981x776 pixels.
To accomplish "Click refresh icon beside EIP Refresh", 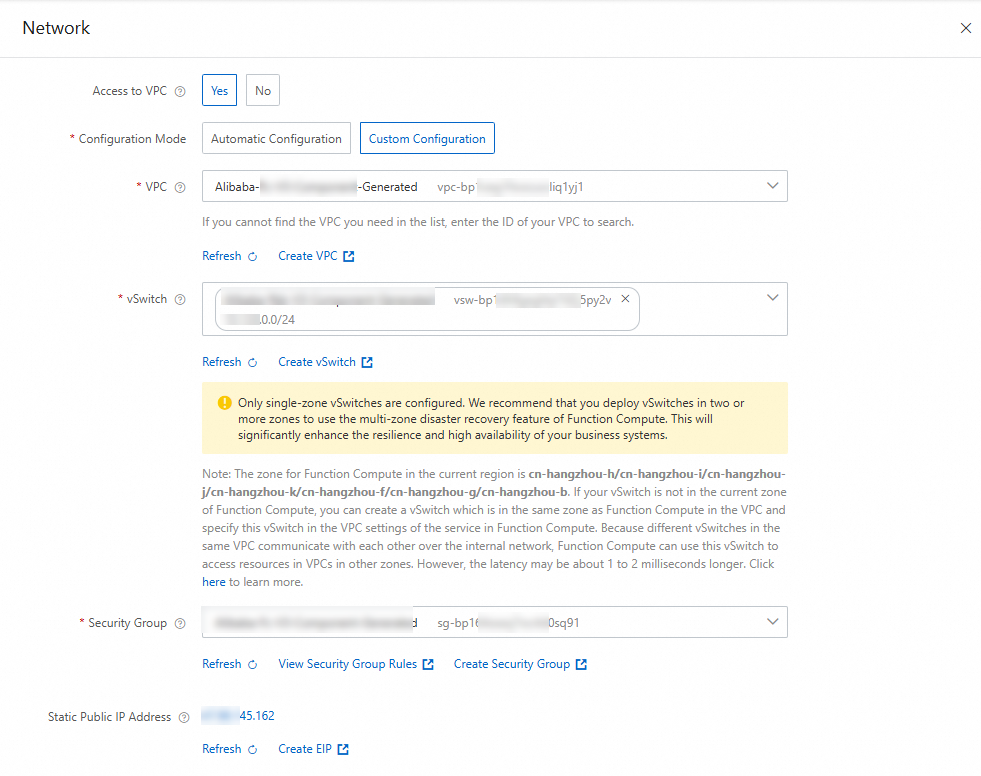I will click(253, 750).
